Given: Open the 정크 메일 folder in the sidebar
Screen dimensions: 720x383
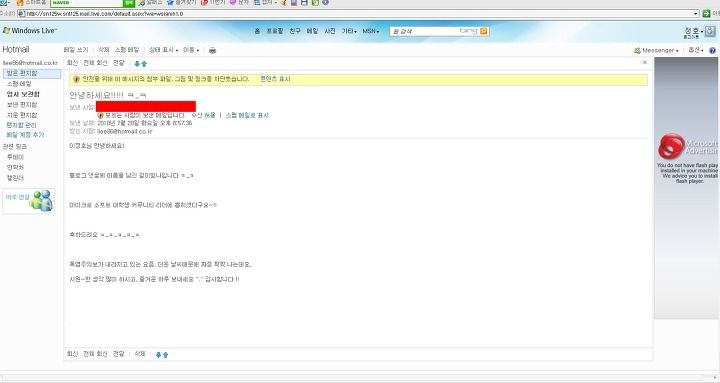Looking at the screenshot, I should [19, 84].
